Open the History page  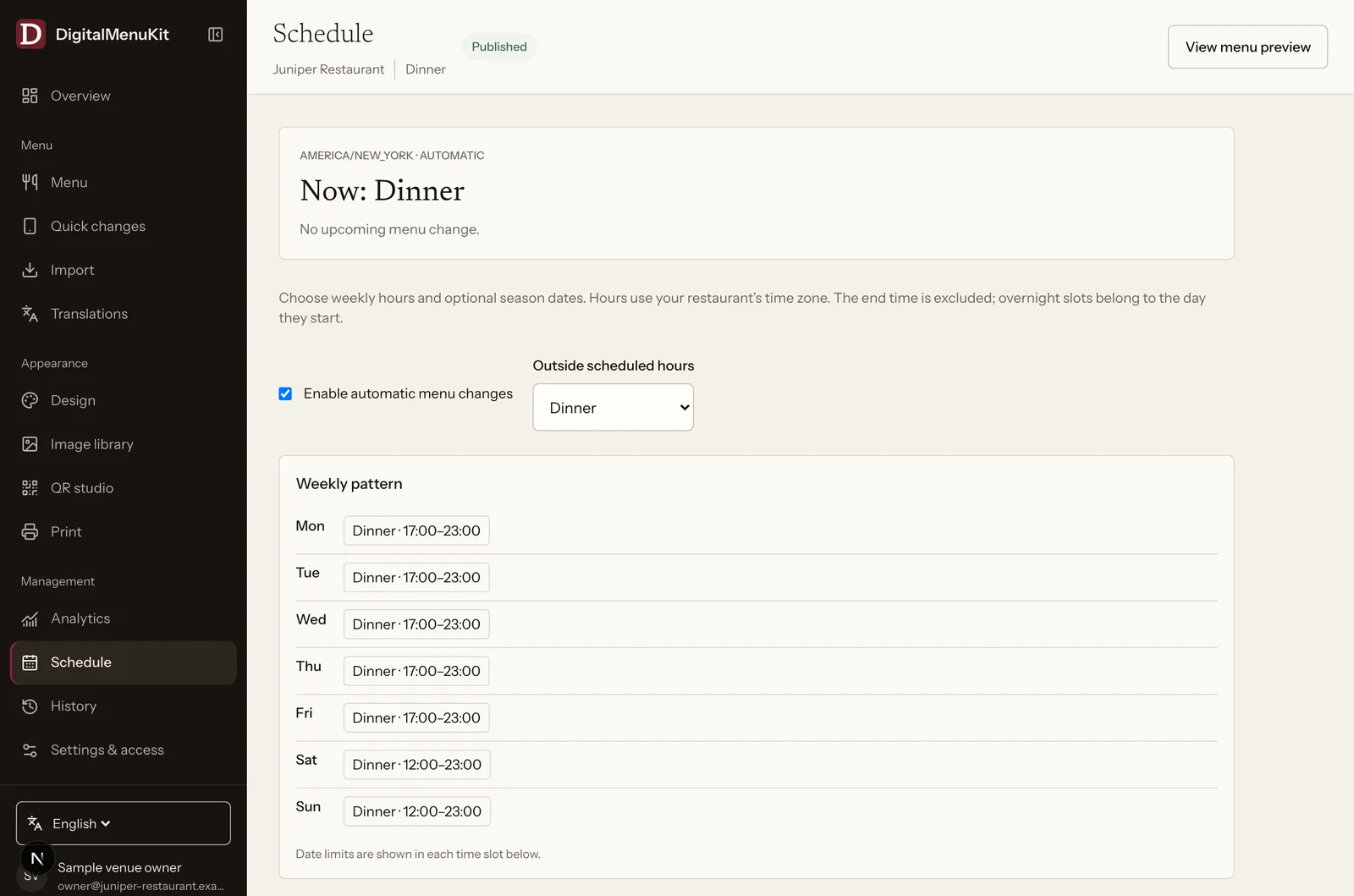124,706
